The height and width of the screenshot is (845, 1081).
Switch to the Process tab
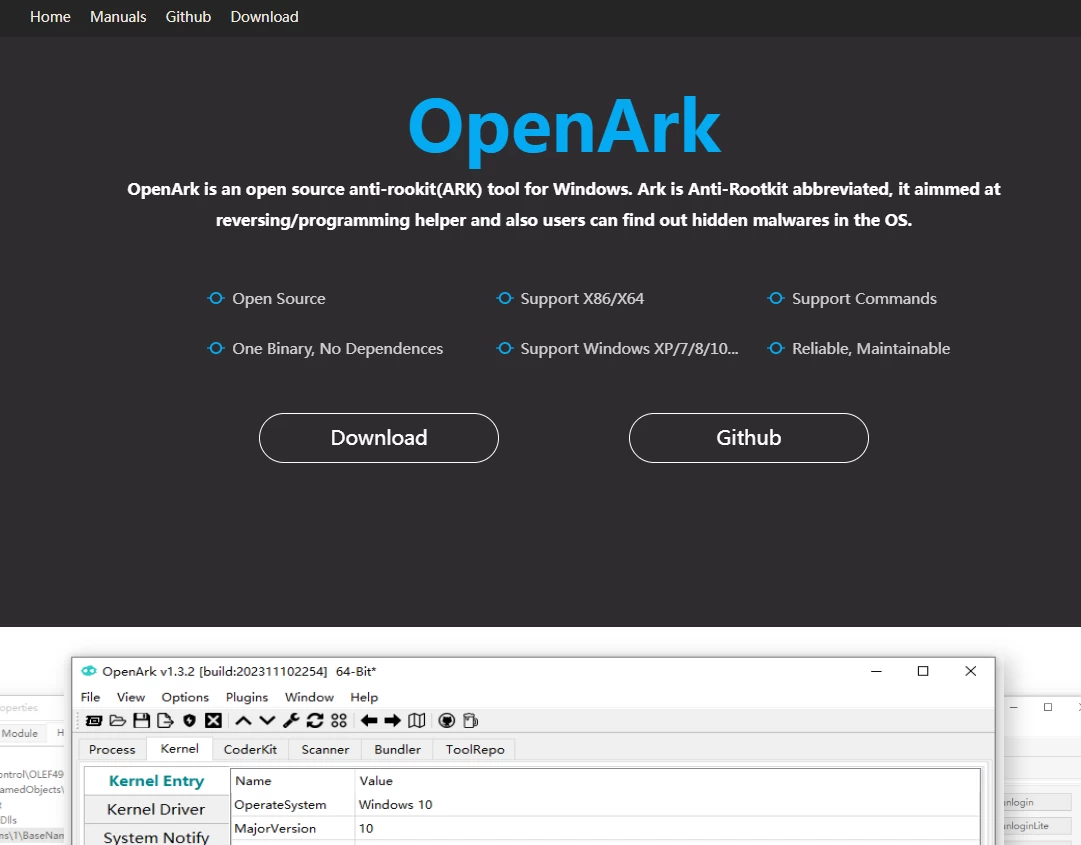coord(112,749)
